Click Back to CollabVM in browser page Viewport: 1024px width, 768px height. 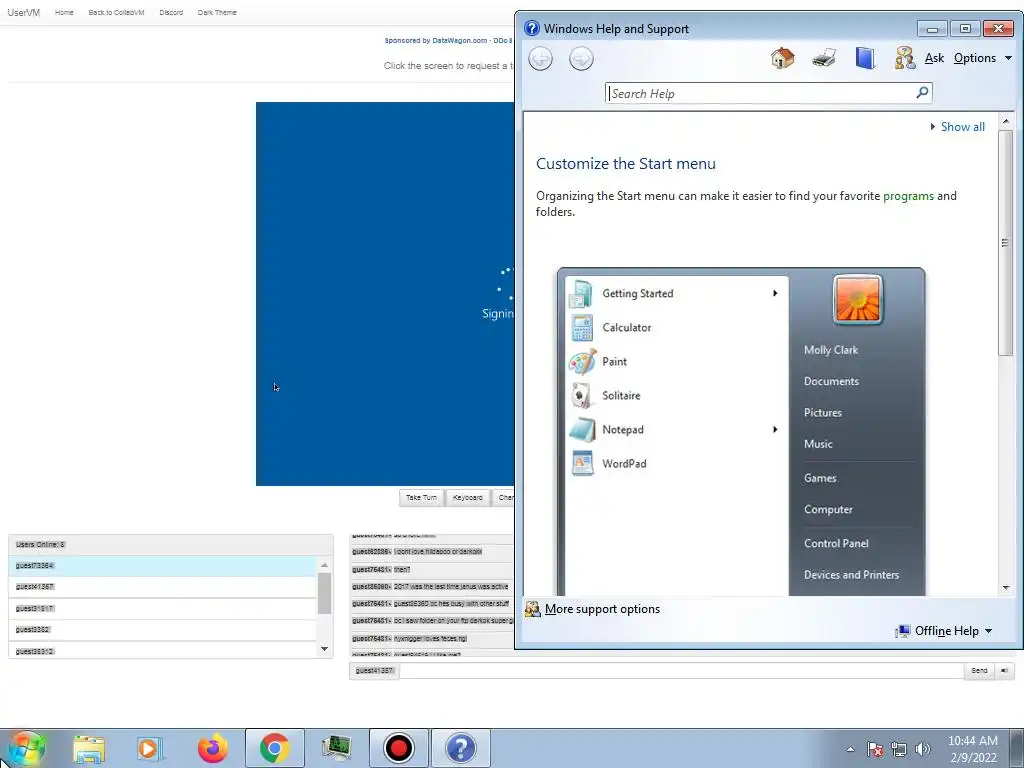(x=116, y=12)
